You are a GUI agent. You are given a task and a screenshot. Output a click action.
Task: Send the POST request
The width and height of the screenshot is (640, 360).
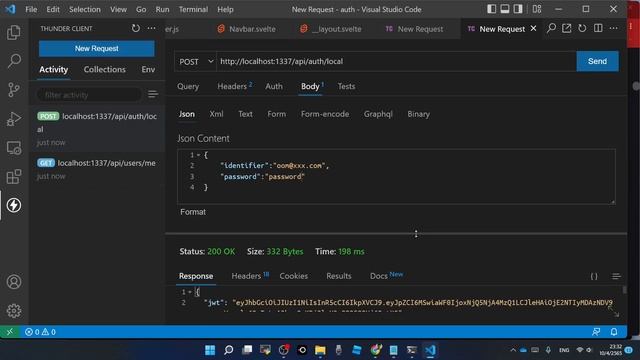click(x=597, y=61)
